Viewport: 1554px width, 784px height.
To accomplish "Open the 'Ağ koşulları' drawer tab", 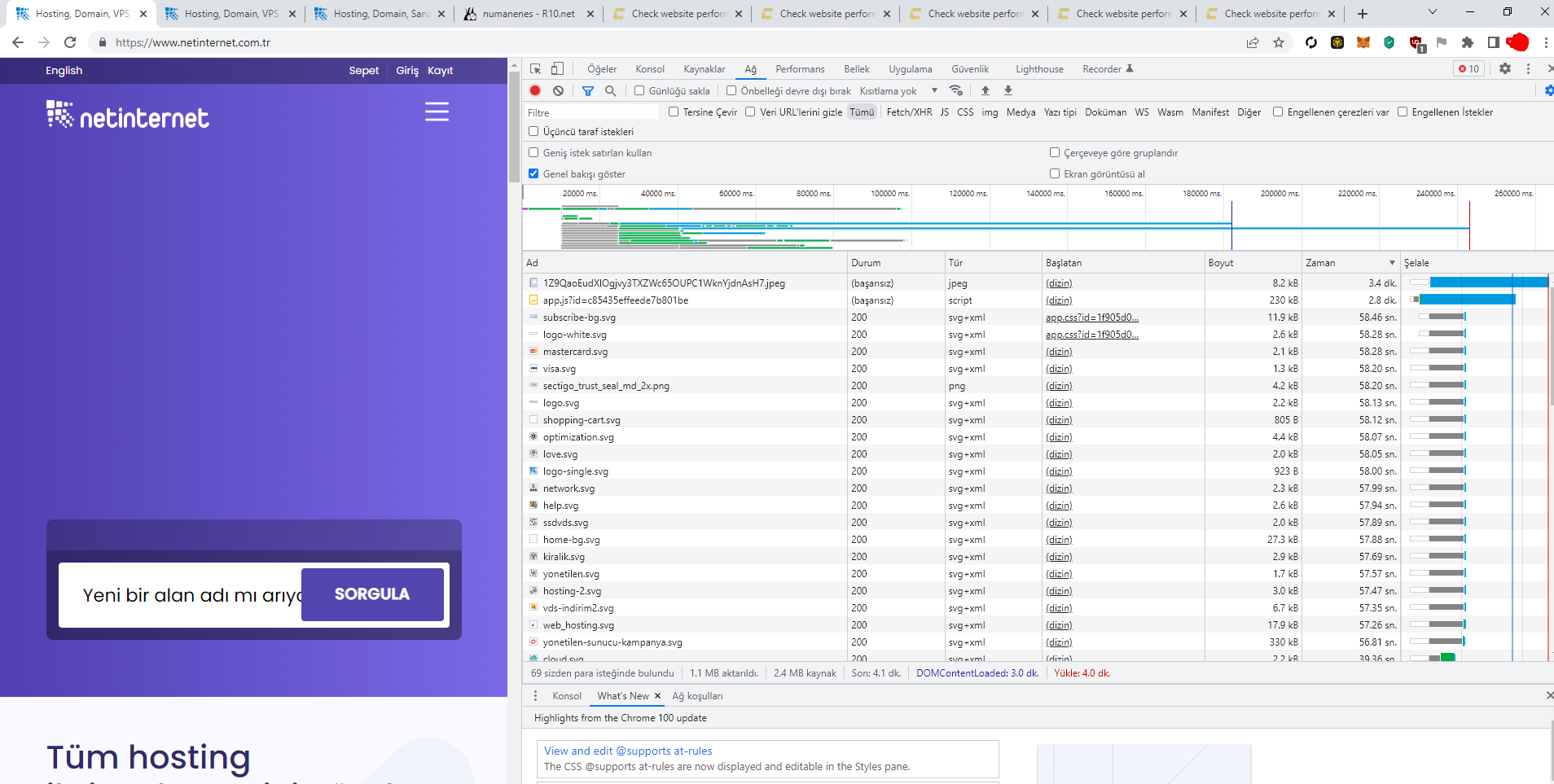I will [697, 696].
